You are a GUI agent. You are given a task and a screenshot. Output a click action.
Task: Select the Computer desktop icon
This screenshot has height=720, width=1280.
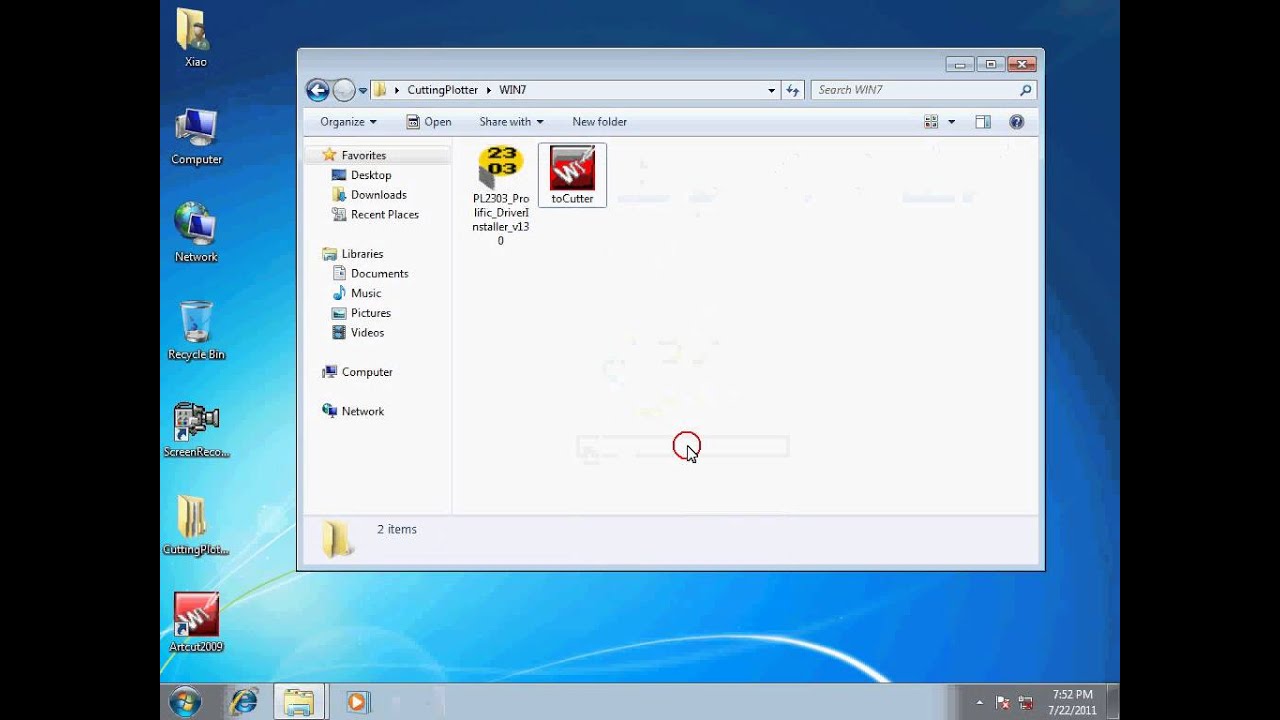(196, 135)
